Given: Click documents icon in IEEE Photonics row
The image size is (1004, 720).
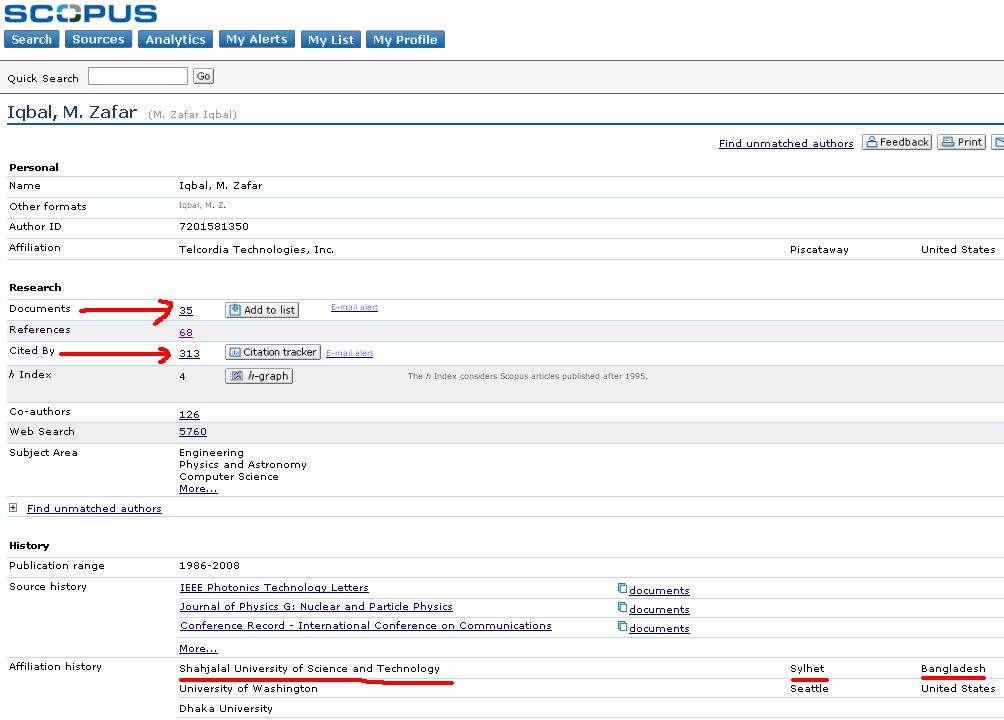Looking at the screenshot, I should (622, 588).
